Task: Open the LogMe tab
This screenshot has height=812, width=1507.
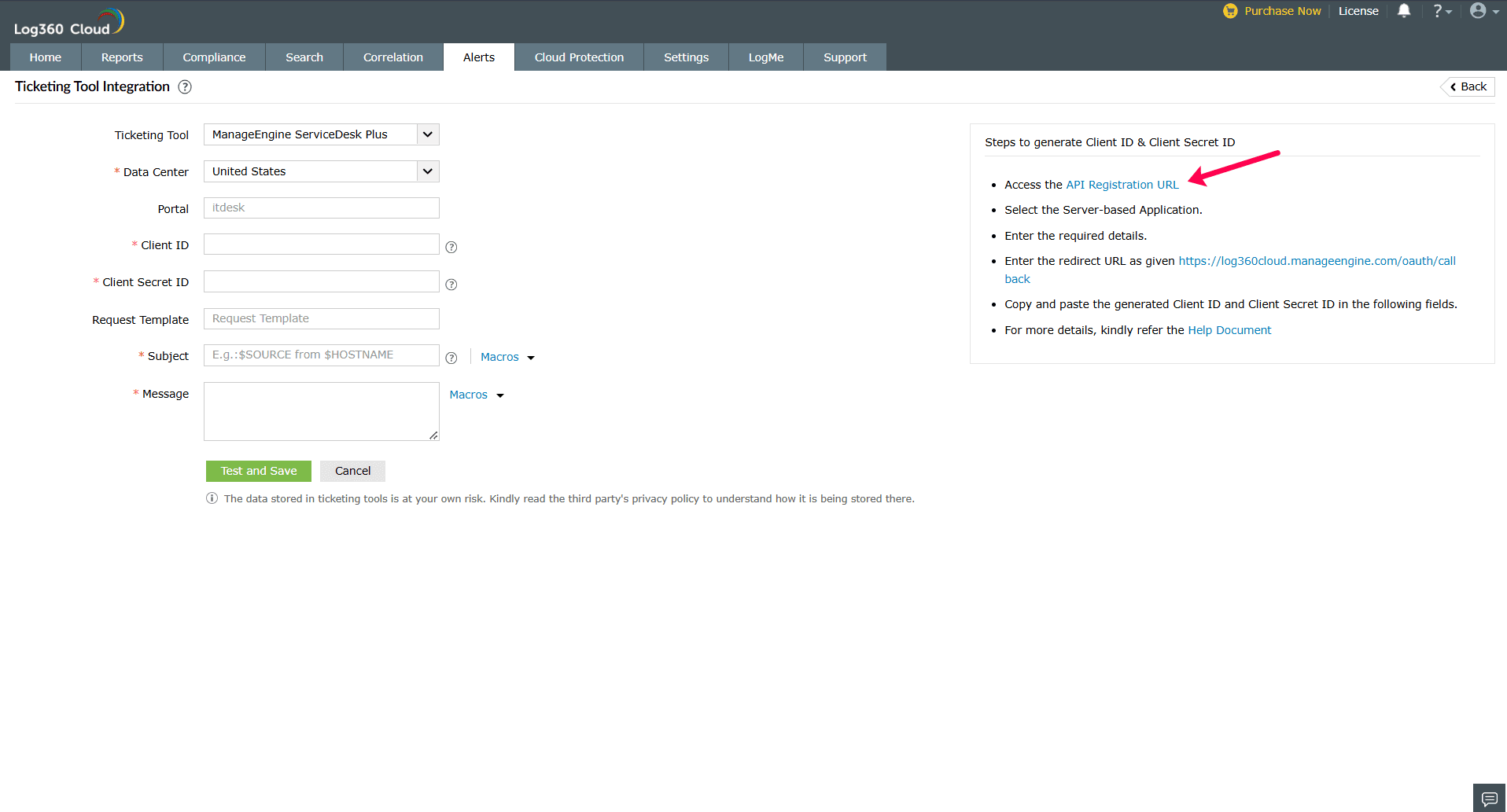Action: 766,57
